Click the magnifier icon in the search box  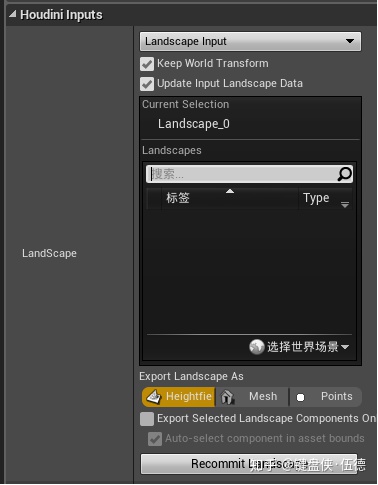pyautogui.click(x=344, y=174)
